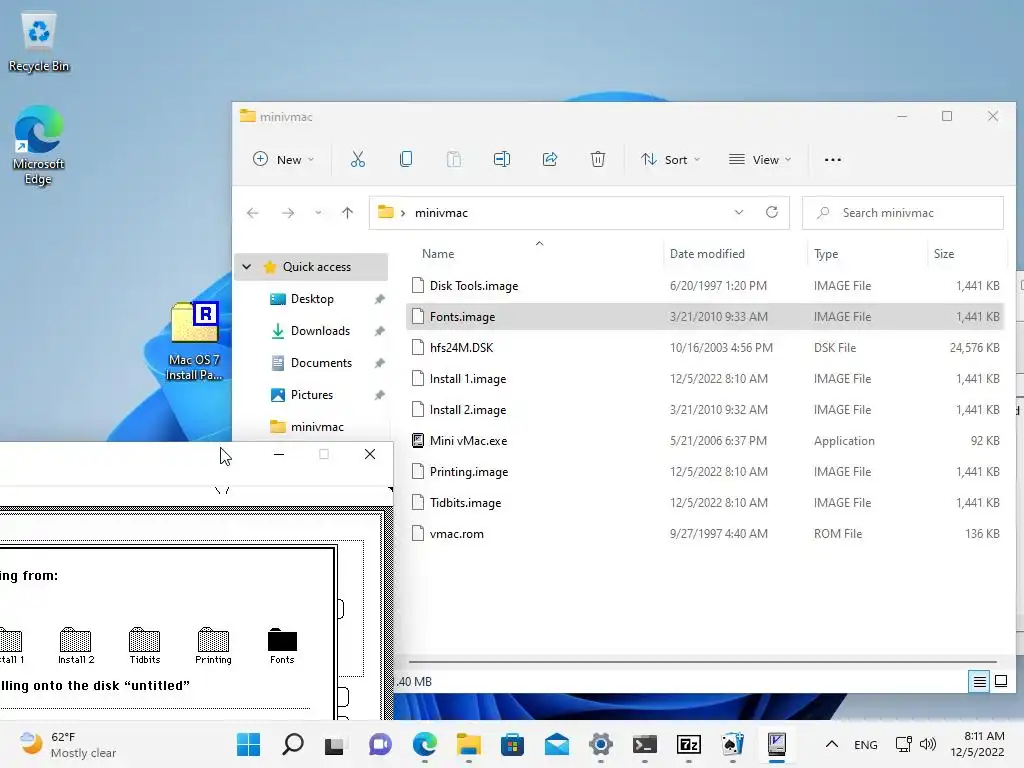Open the Windows Start menu

click(x=248, y=744)
